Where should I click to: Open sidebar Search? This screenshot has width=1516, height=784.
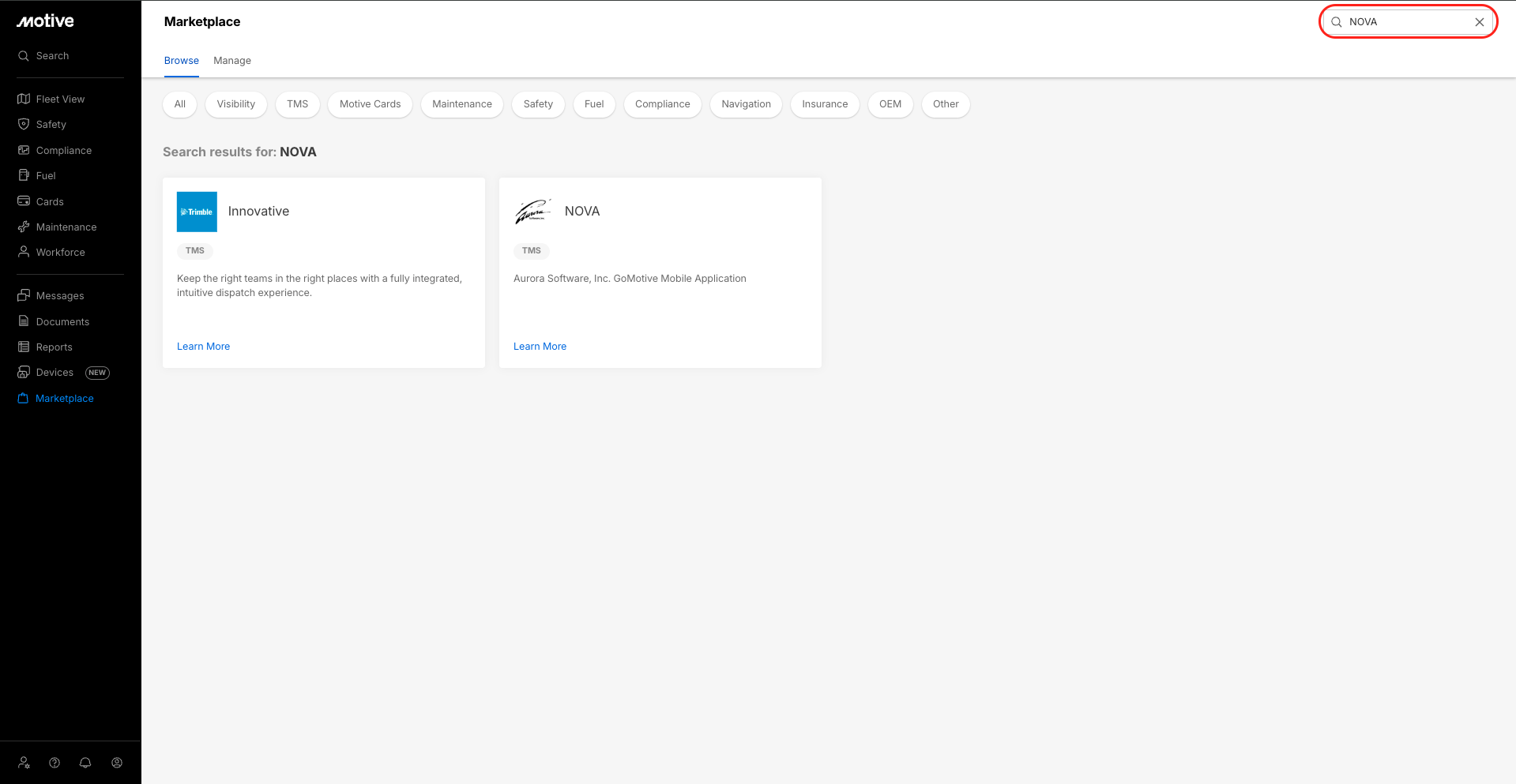pos(52,56)
